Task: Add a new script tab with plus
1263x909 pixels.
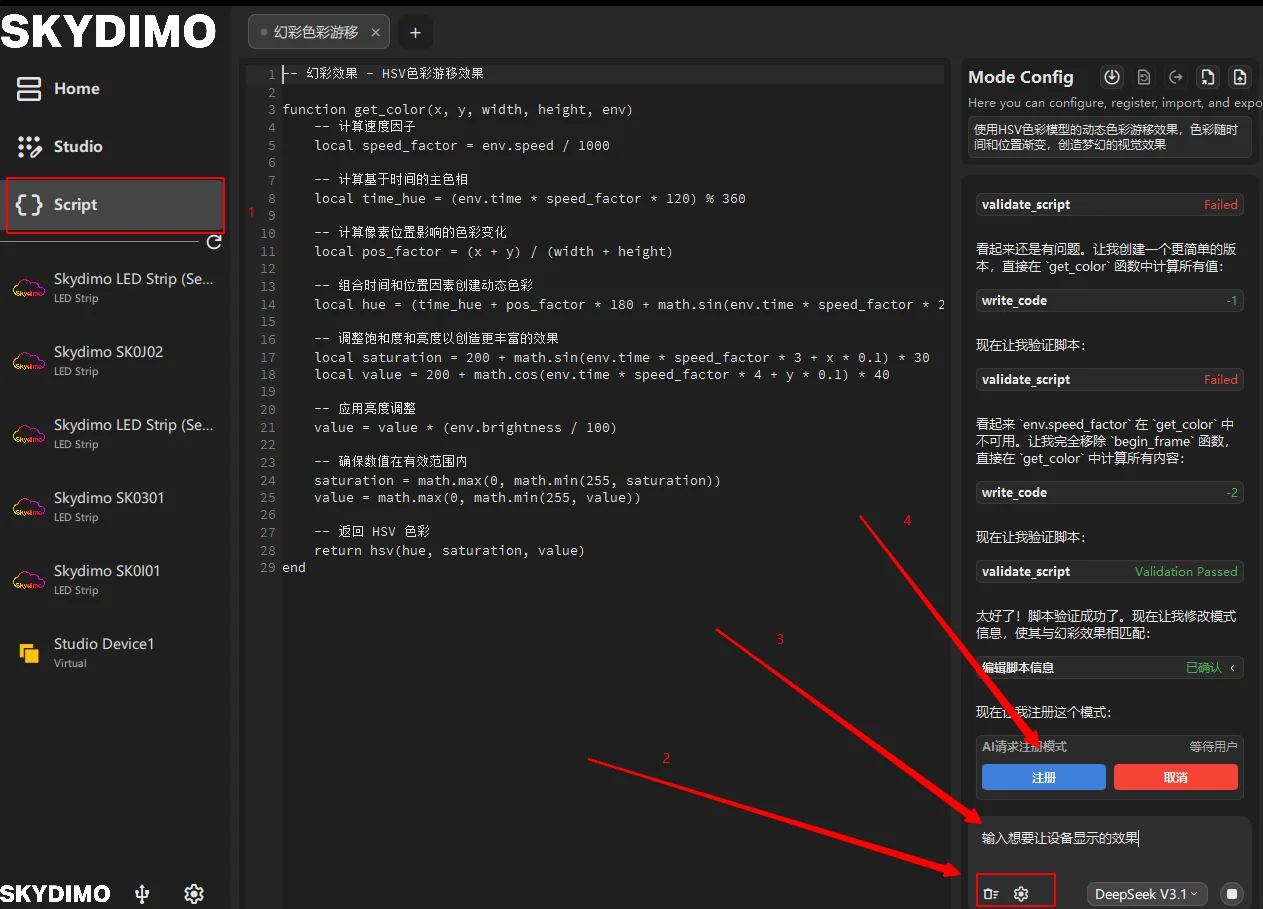Action: click(x=415, y=33)
